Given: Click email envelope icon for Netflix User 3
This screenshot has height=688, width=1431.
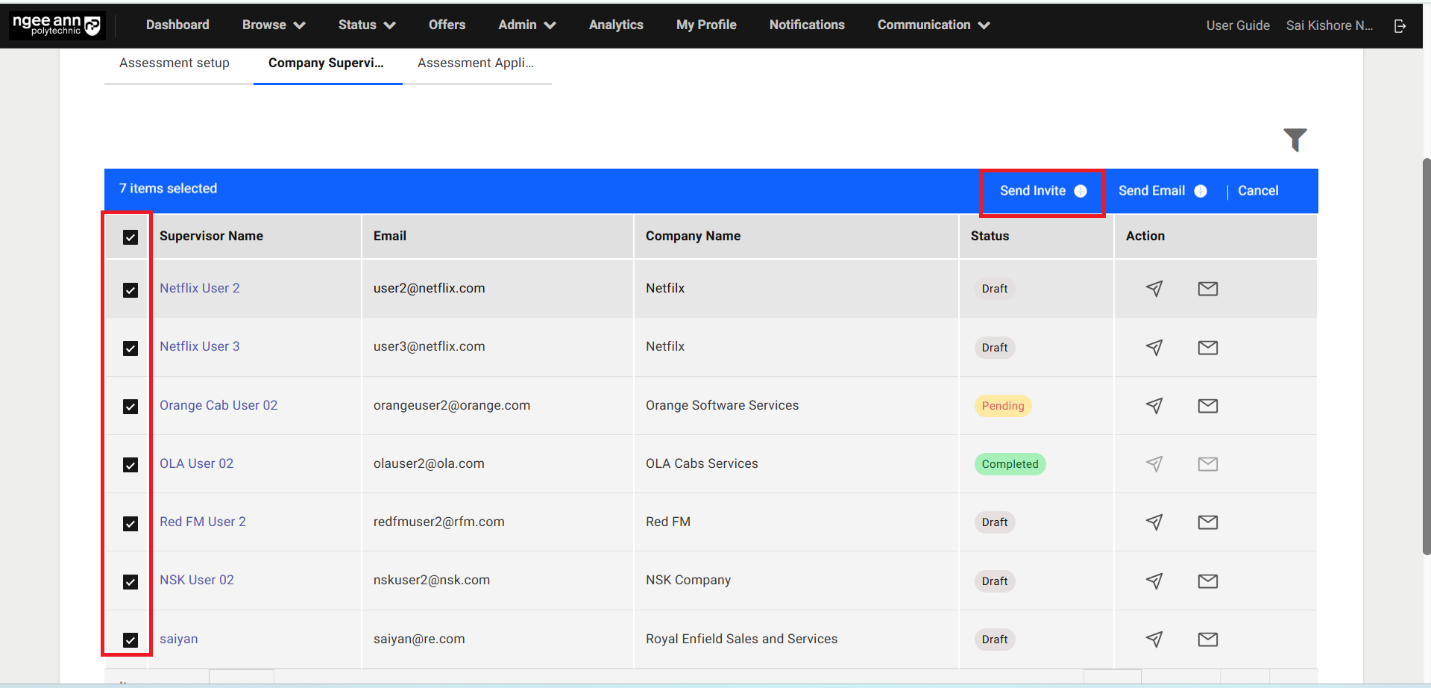Looking at the screenshot, I should click(x=1207, y=347).
